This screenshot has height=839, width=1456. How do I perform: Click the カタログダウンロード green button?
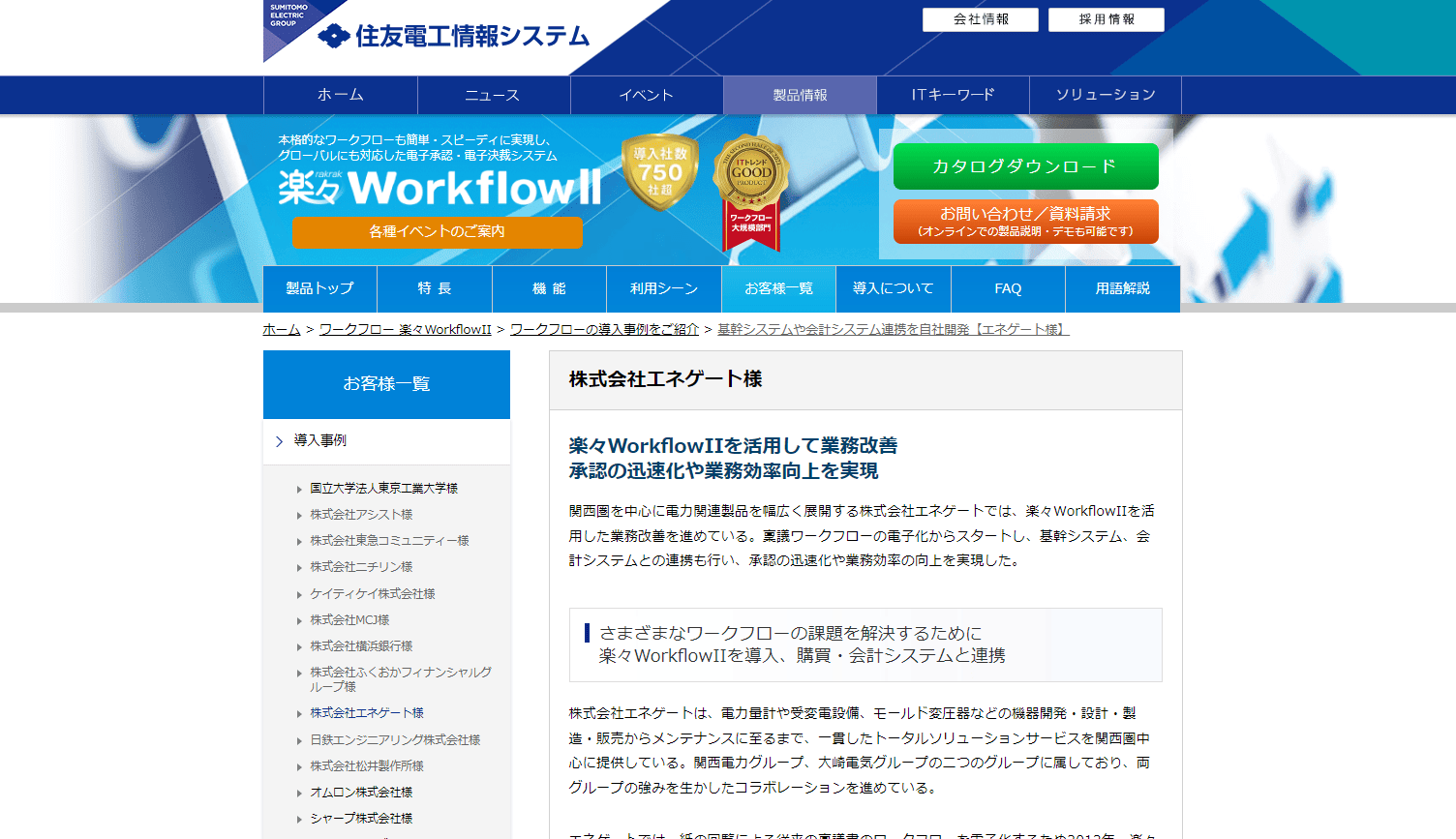coord(1025,166)
